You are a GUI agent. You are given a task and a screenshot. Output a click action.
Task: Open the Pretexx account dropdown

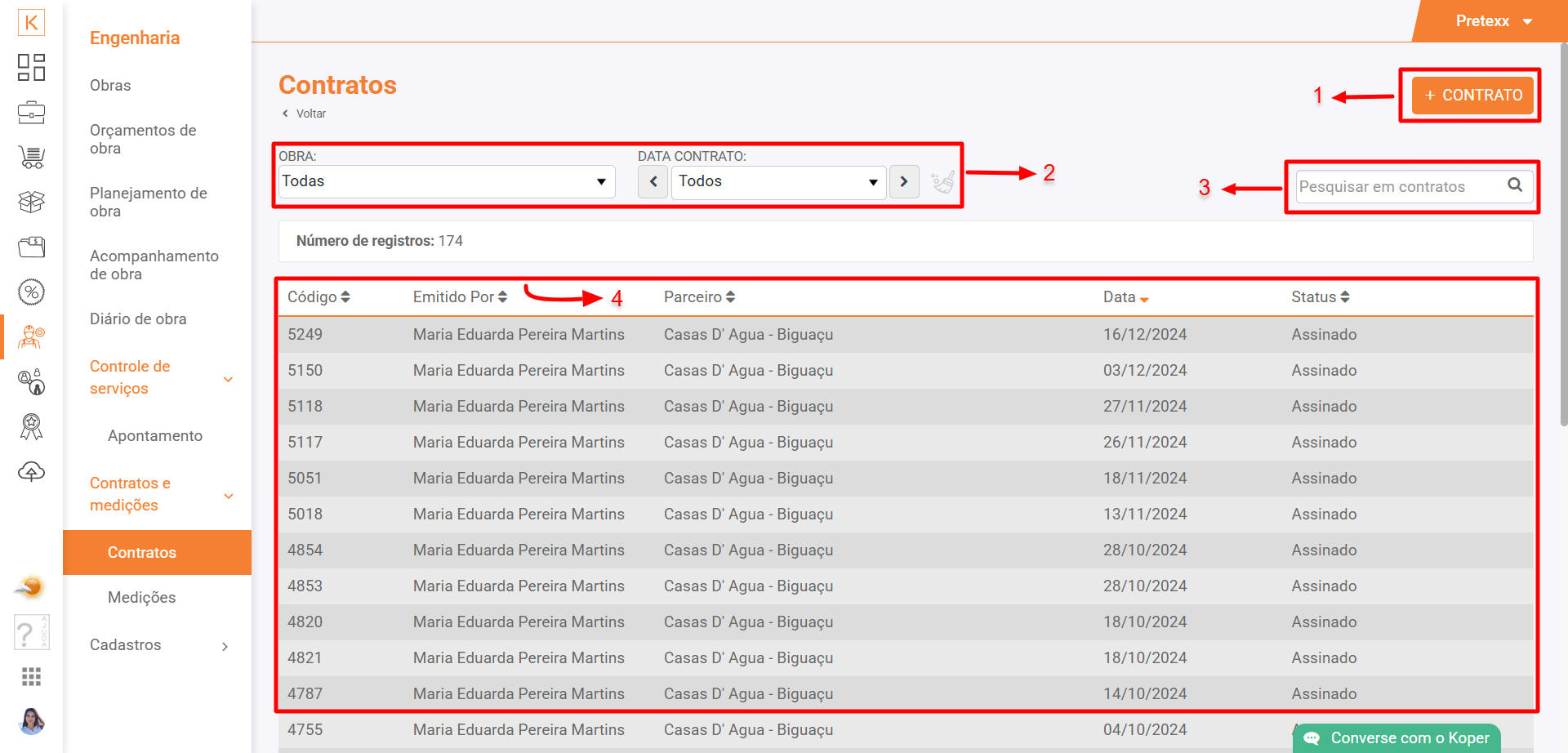(x=1493, y=21)
